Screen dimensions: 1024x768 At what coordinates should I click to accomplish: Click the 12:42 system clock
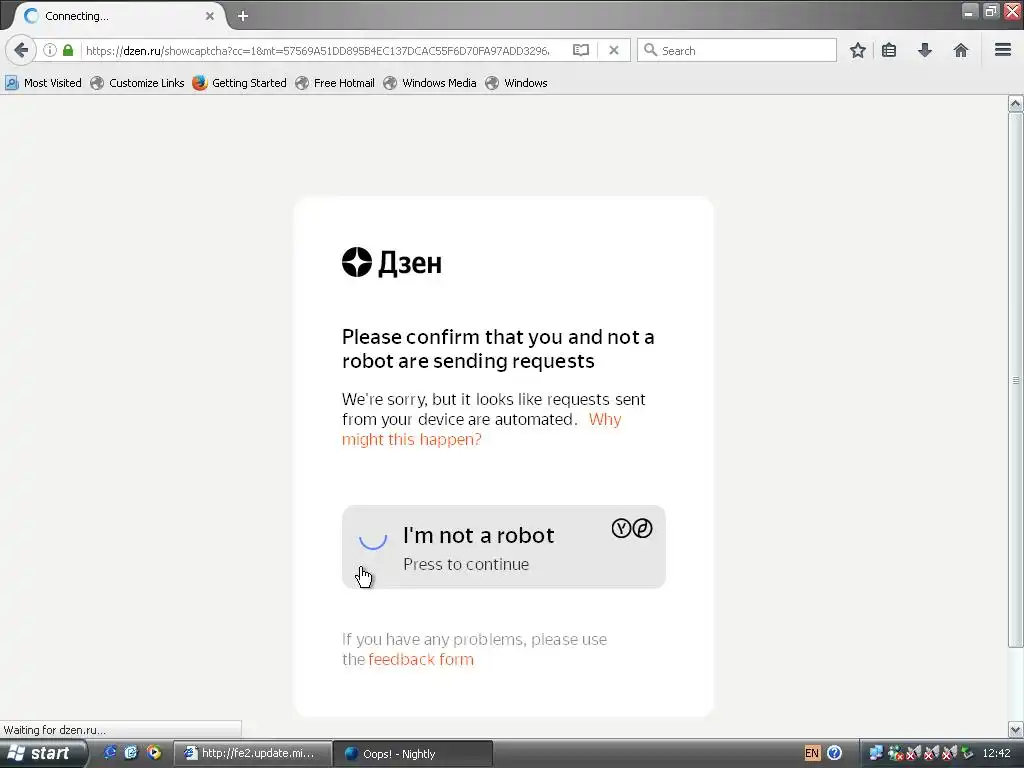[x=997, y=754]
